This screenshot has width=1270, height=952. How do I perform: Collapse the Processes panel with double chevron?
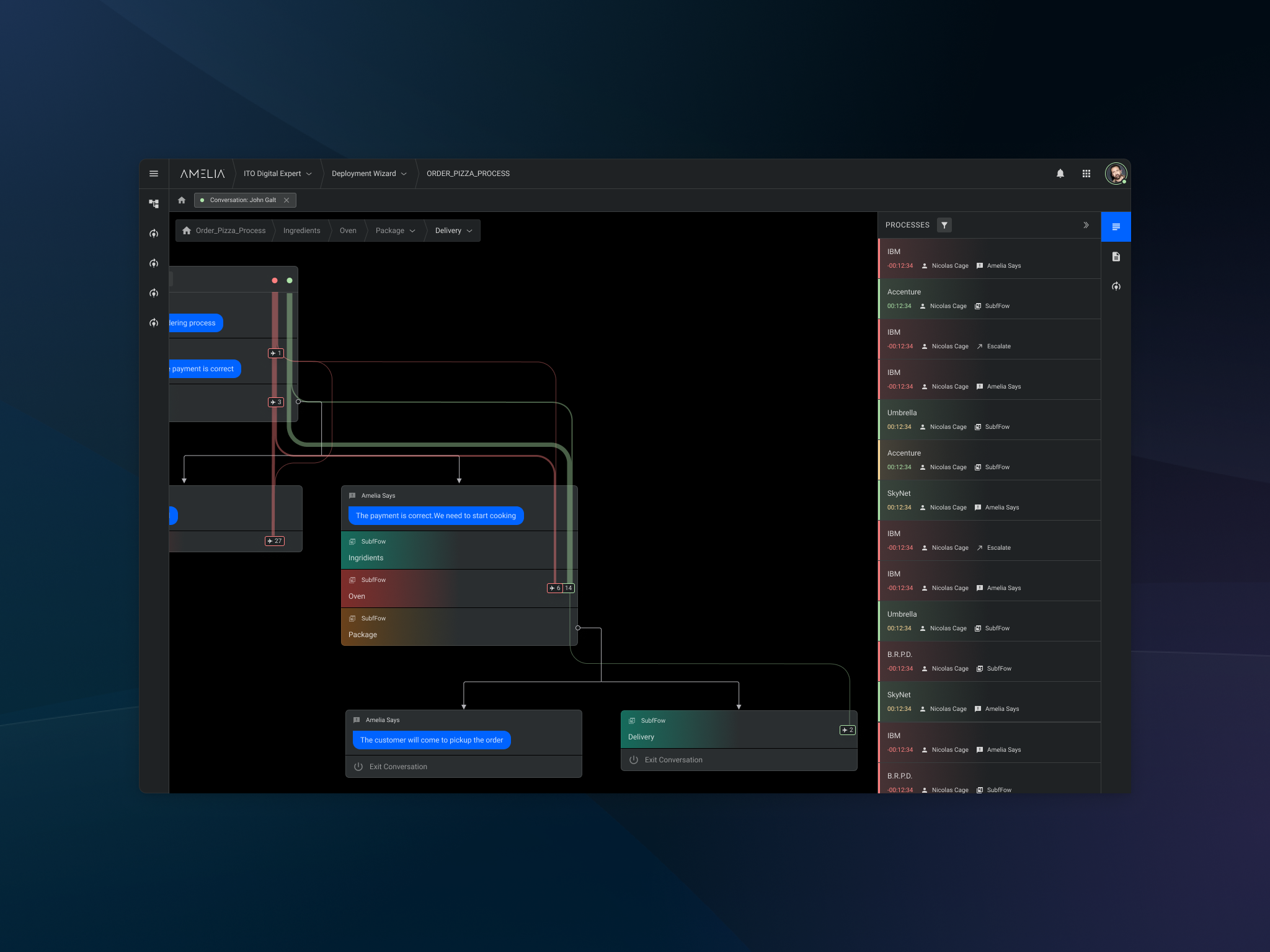click(1086, 225)
